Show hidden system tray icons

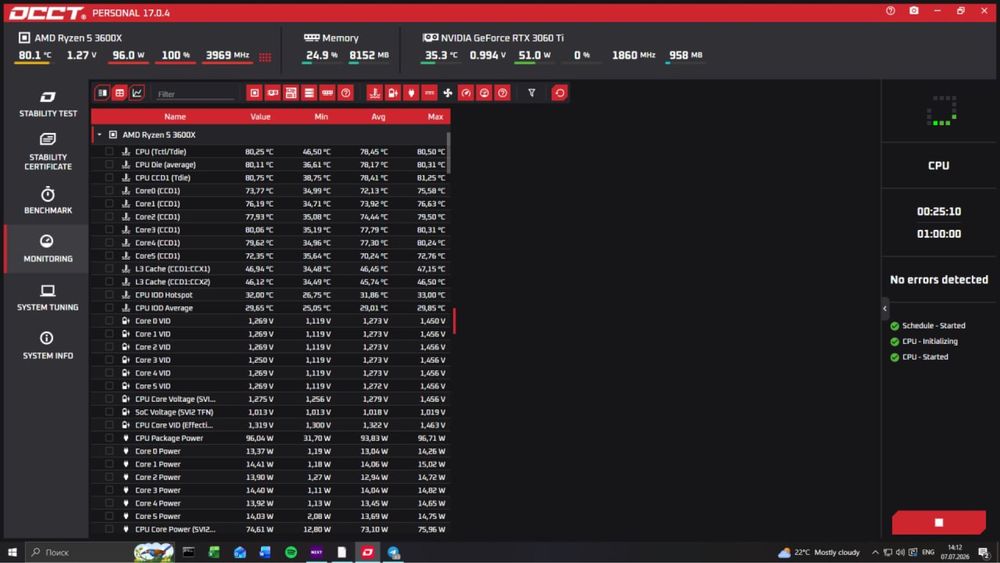click(x=875, y=552)
